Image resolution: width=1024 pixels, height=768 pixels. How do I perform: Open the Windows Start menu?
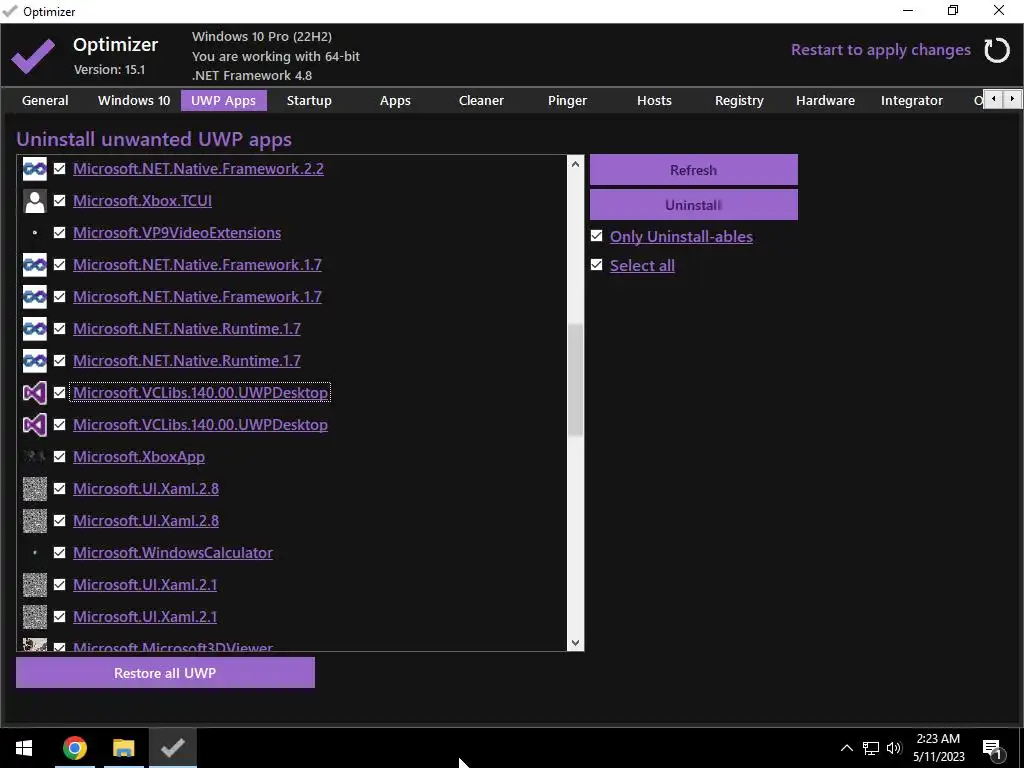coord(24,748)
